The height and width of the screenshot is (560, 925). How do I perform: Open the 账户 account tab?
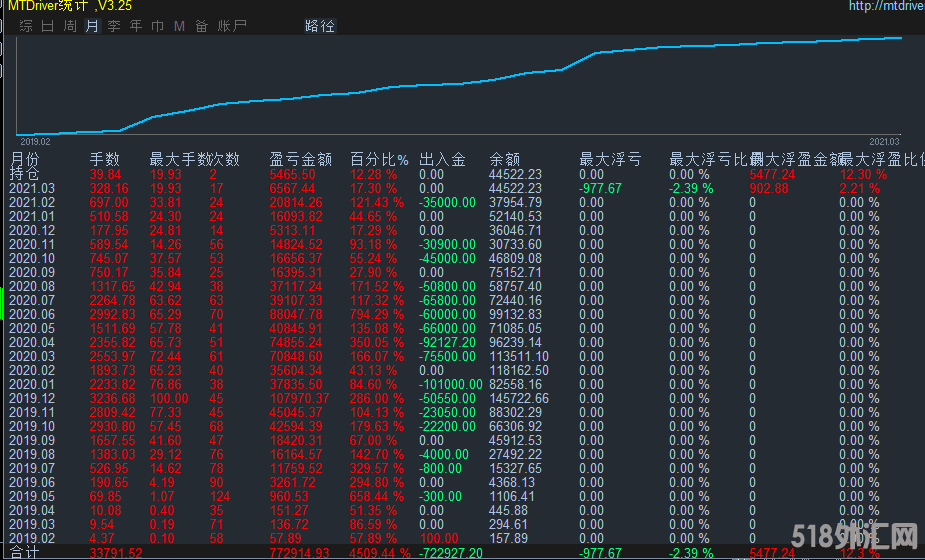232,26
